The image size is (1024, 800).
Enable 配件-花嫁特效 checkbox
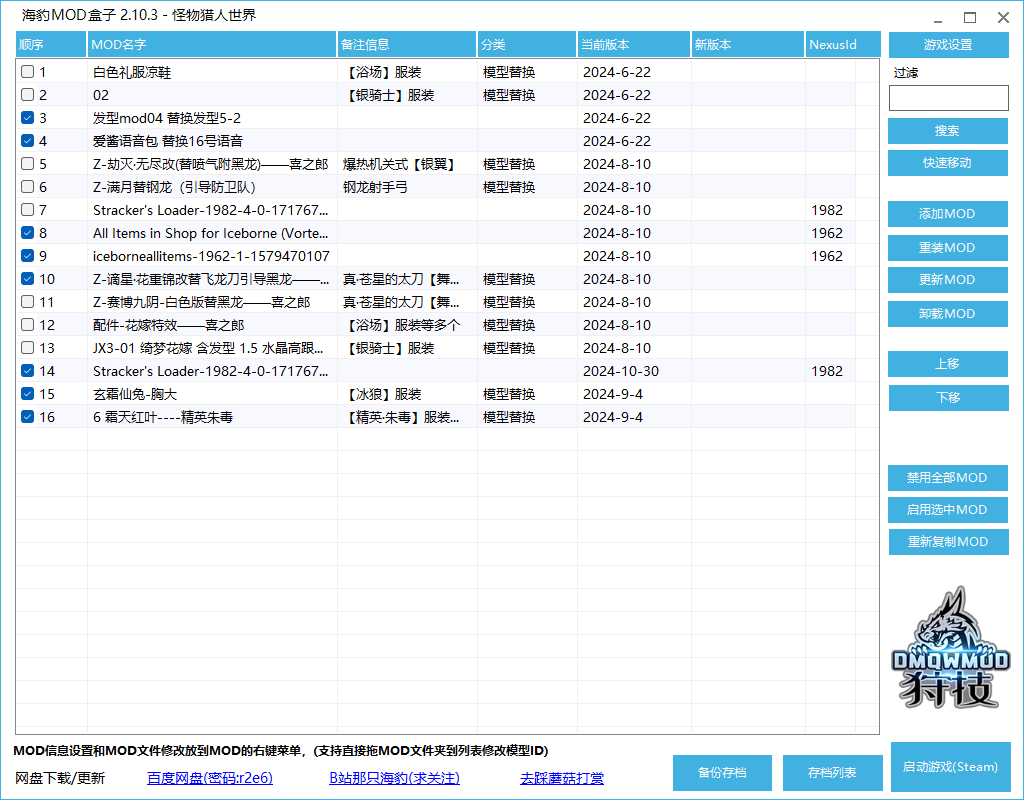click(27, 325)
